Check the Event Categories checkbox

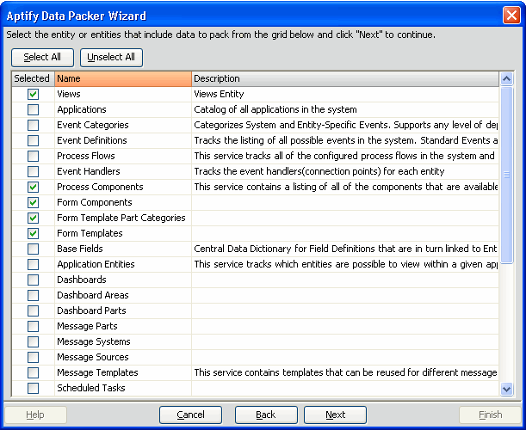point(33,125)
